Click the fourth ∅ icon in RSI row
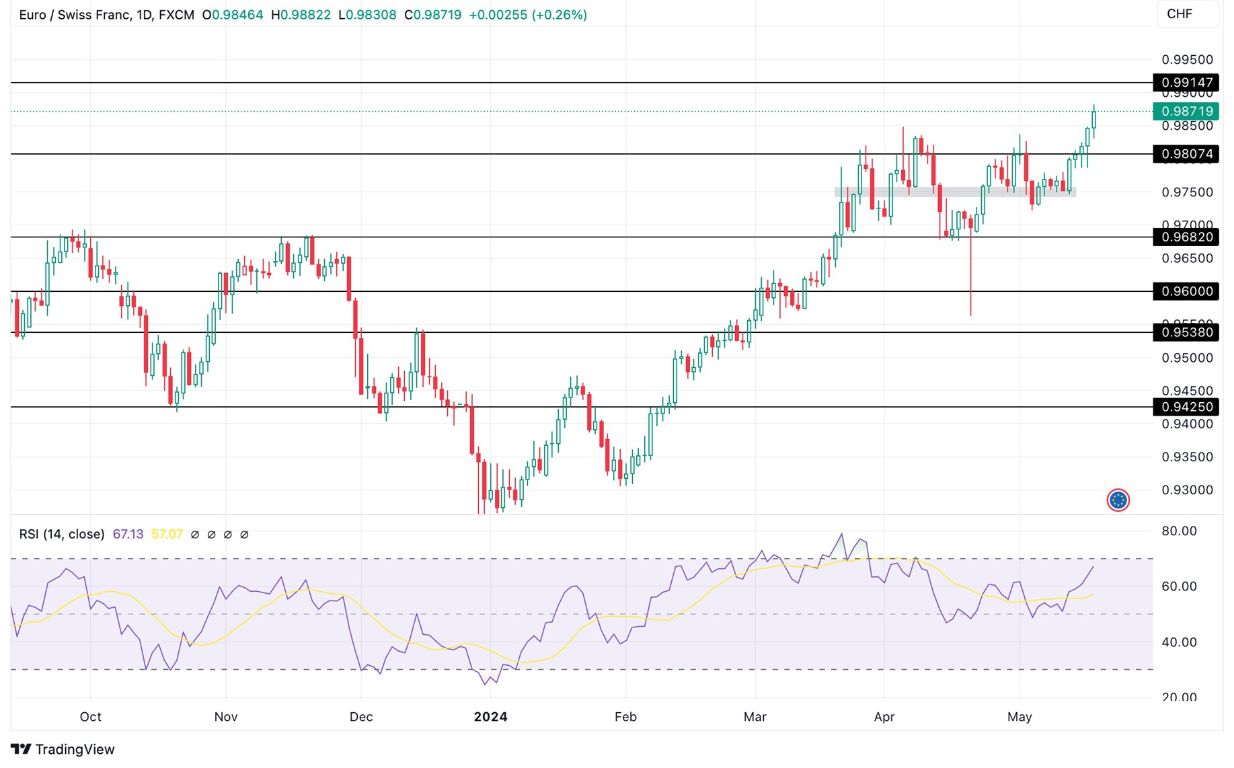 246,534
